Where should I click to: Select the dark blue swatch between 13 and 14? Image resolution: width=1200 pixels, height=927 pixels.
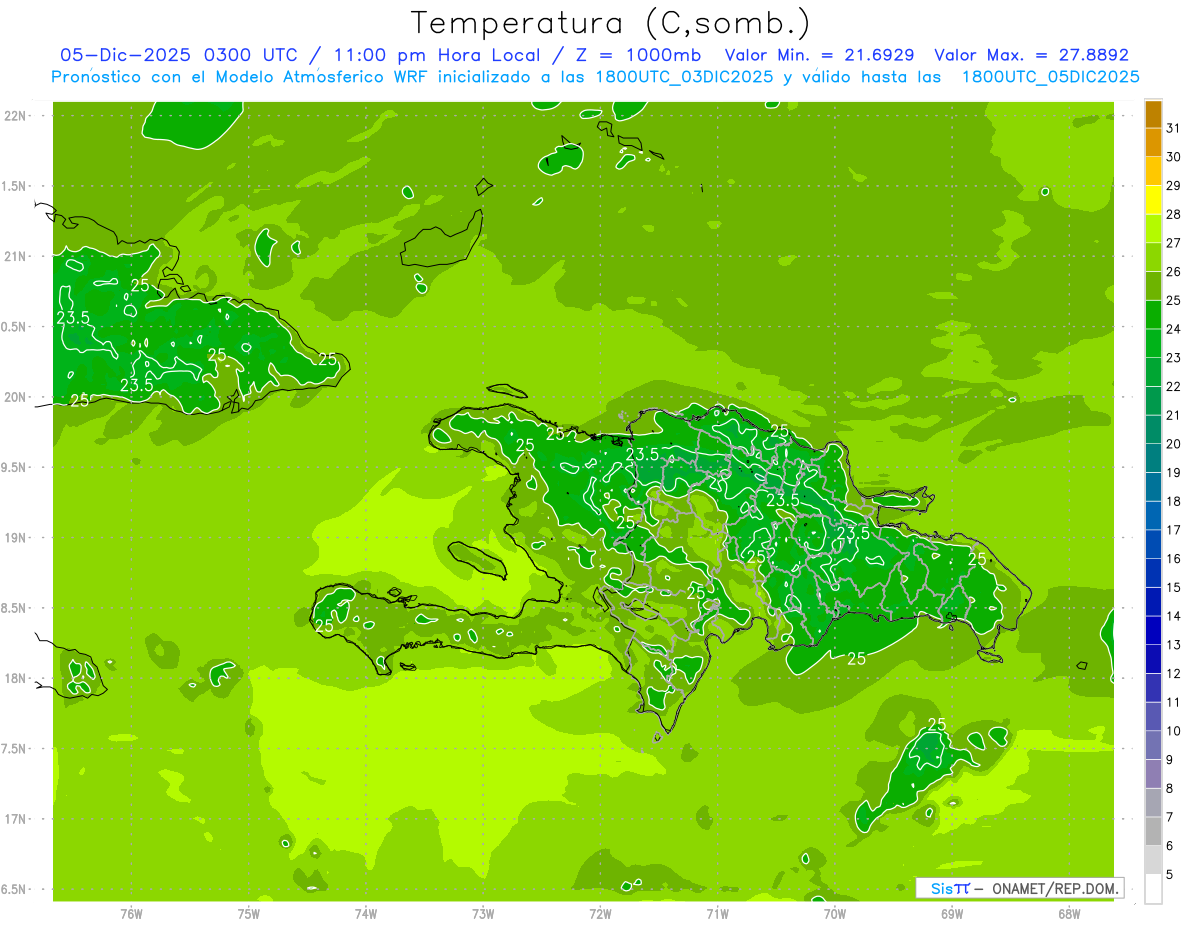(x=1153, y=630)
